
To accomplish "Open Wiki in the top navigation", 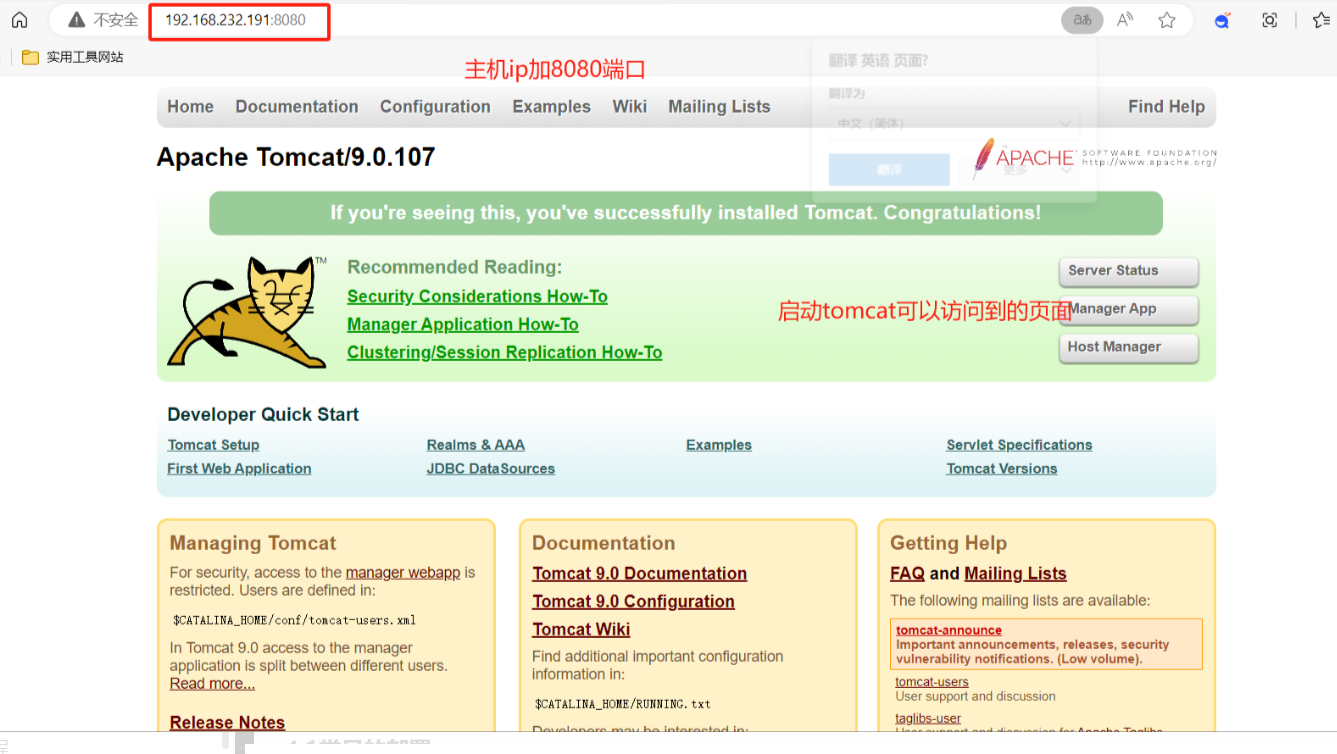I will coord(630,107).
